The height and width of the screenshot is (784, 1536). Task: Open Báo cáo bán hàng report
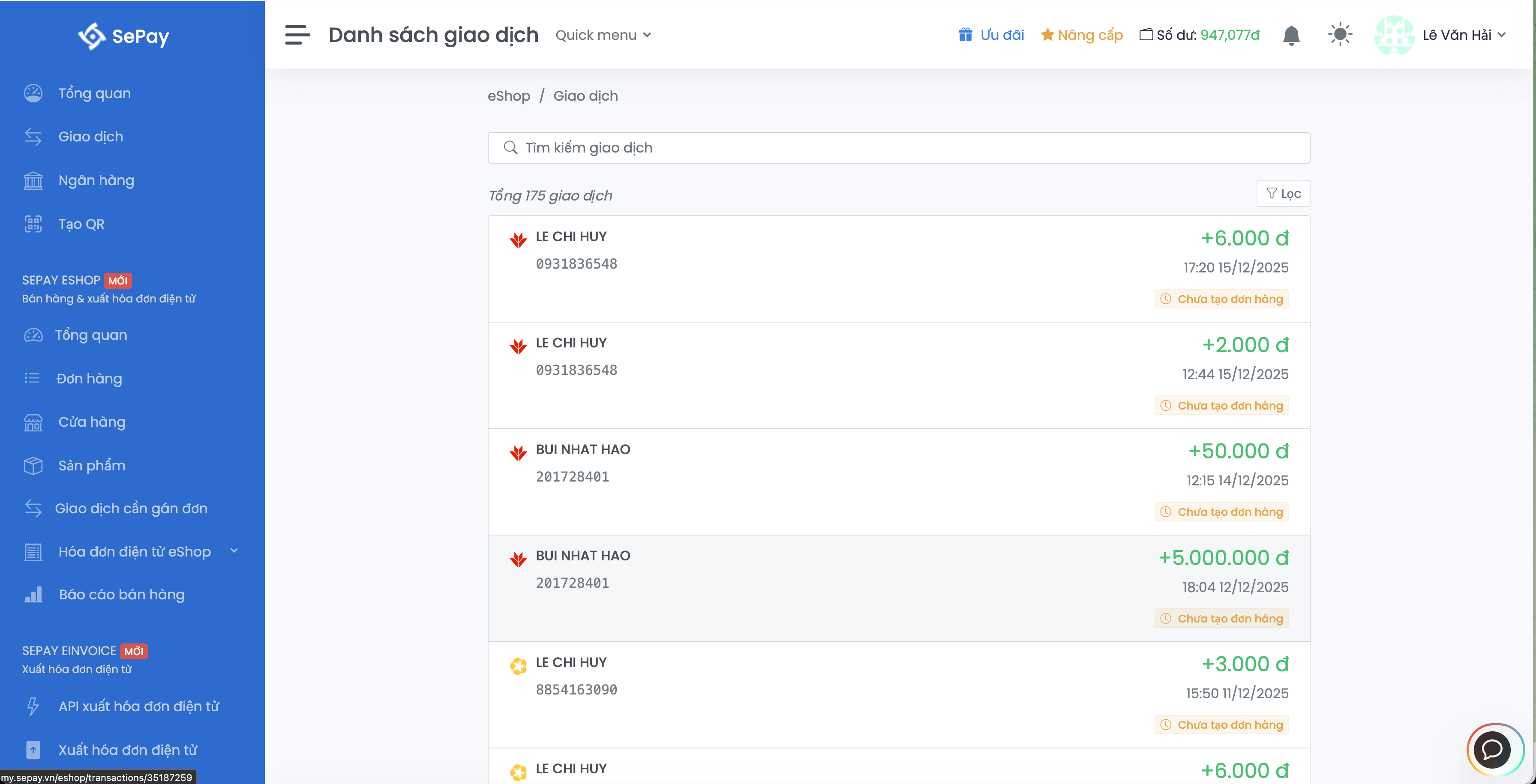pos(122,594)
